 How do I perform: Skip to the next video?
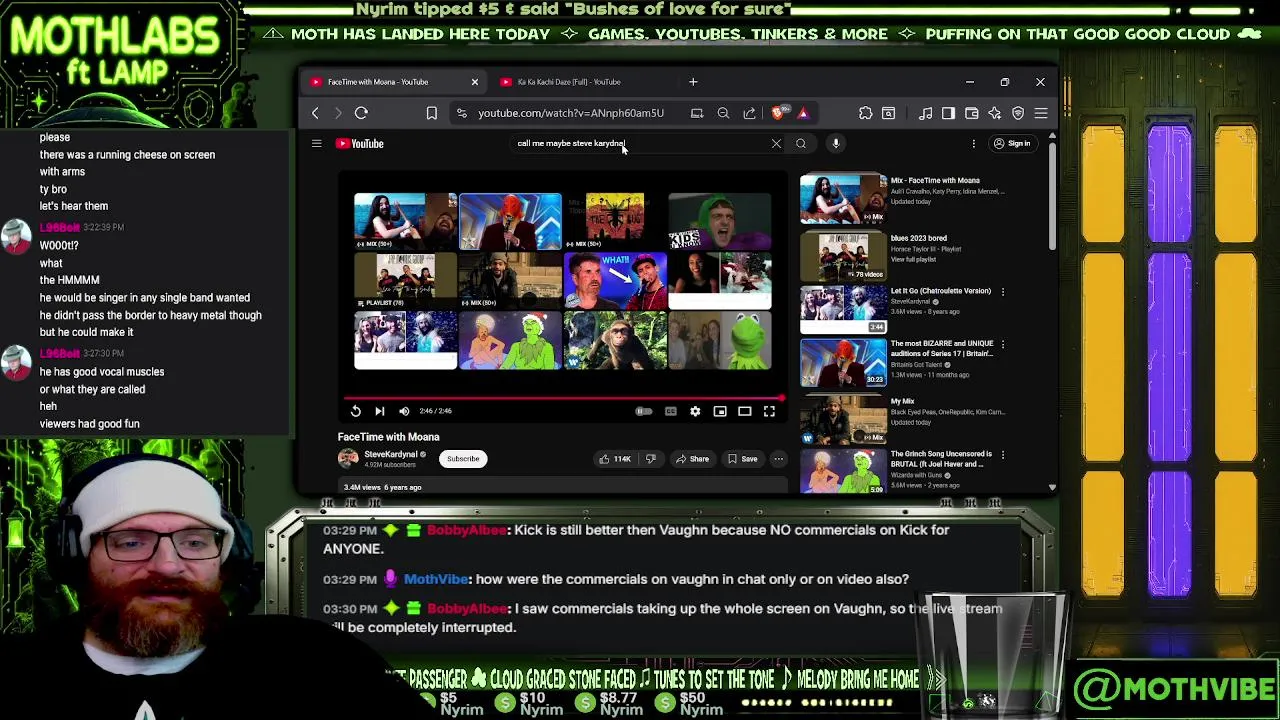tap(380, 411)
